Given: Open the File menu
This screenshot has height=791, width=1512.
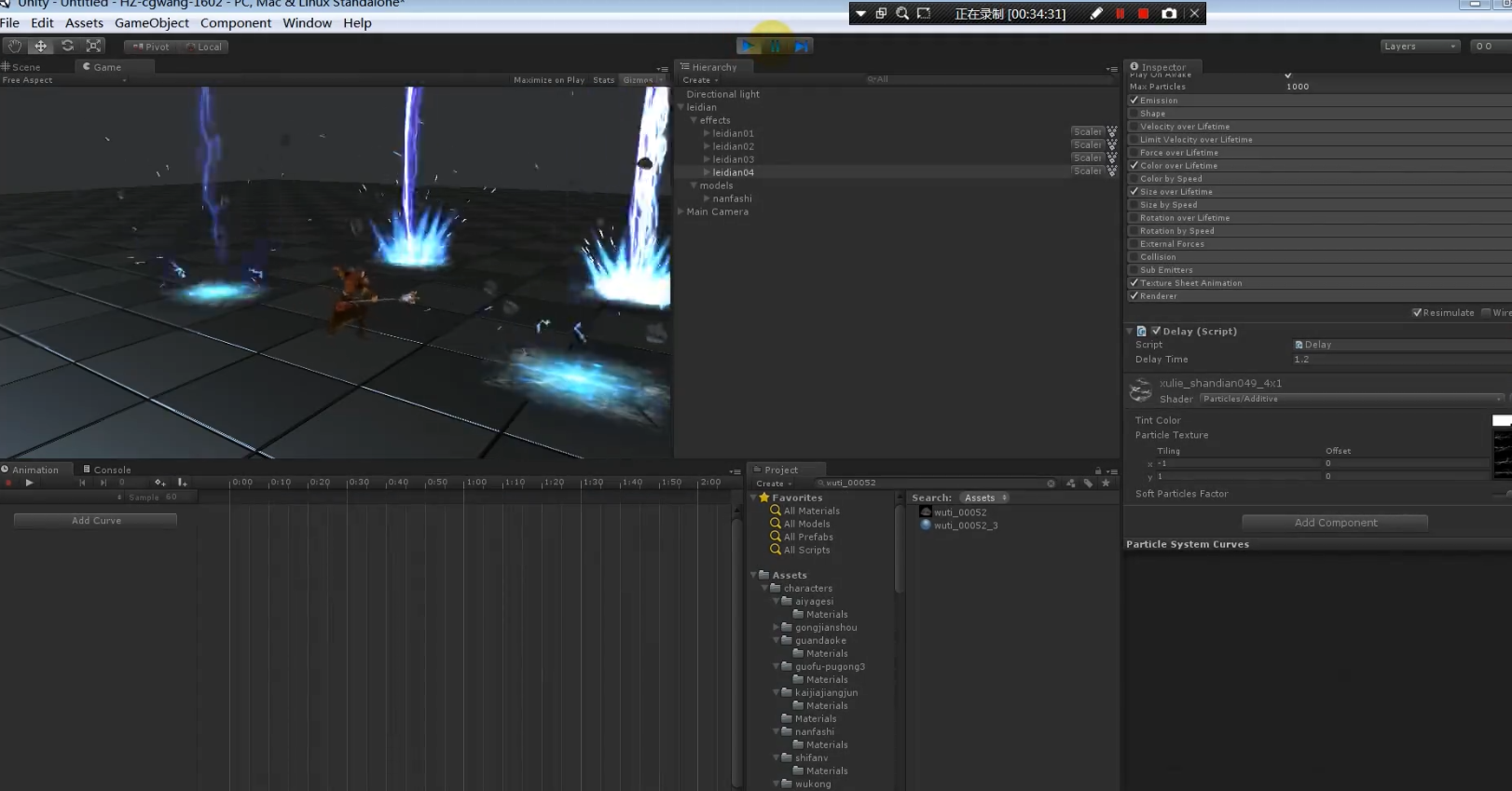Looking at the screenshot, I should pos(9,23).
